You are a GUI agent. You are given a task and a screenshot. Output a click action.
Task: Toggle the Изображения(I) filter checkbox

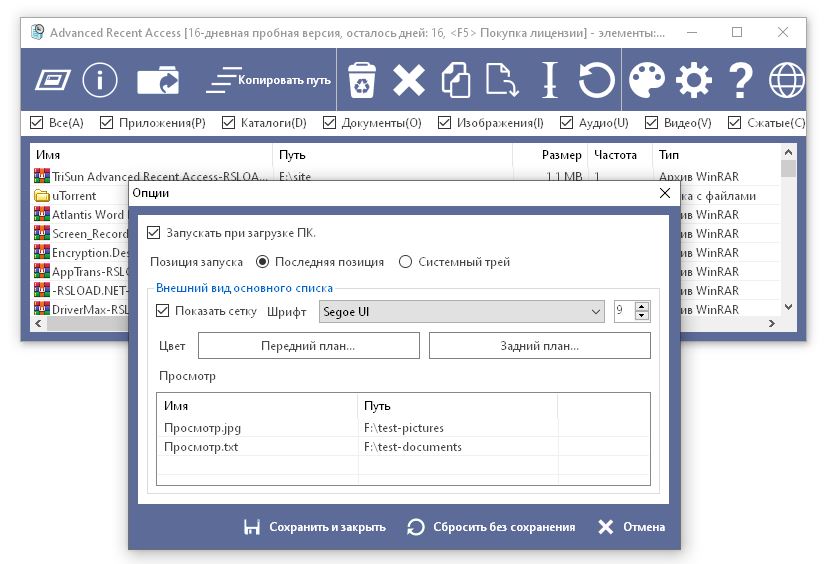[x=445, y=123]
